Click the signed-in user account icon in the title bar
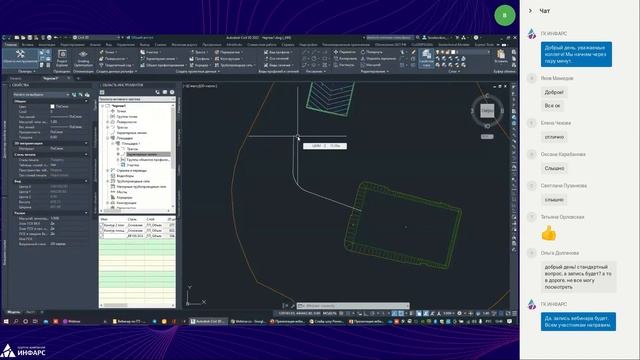The height and width of the screenshot is (360, 640). pyautogui.click(x=424, y=38)
